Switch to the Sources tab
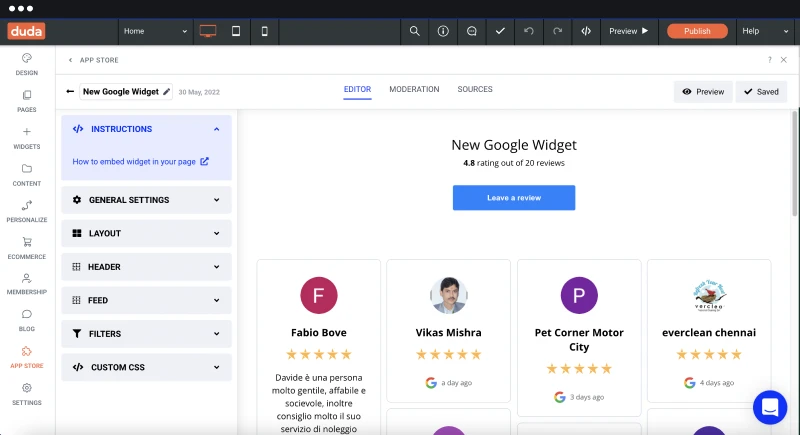The width and height of the screenshot is (800, 435). (x=475, y=89)
